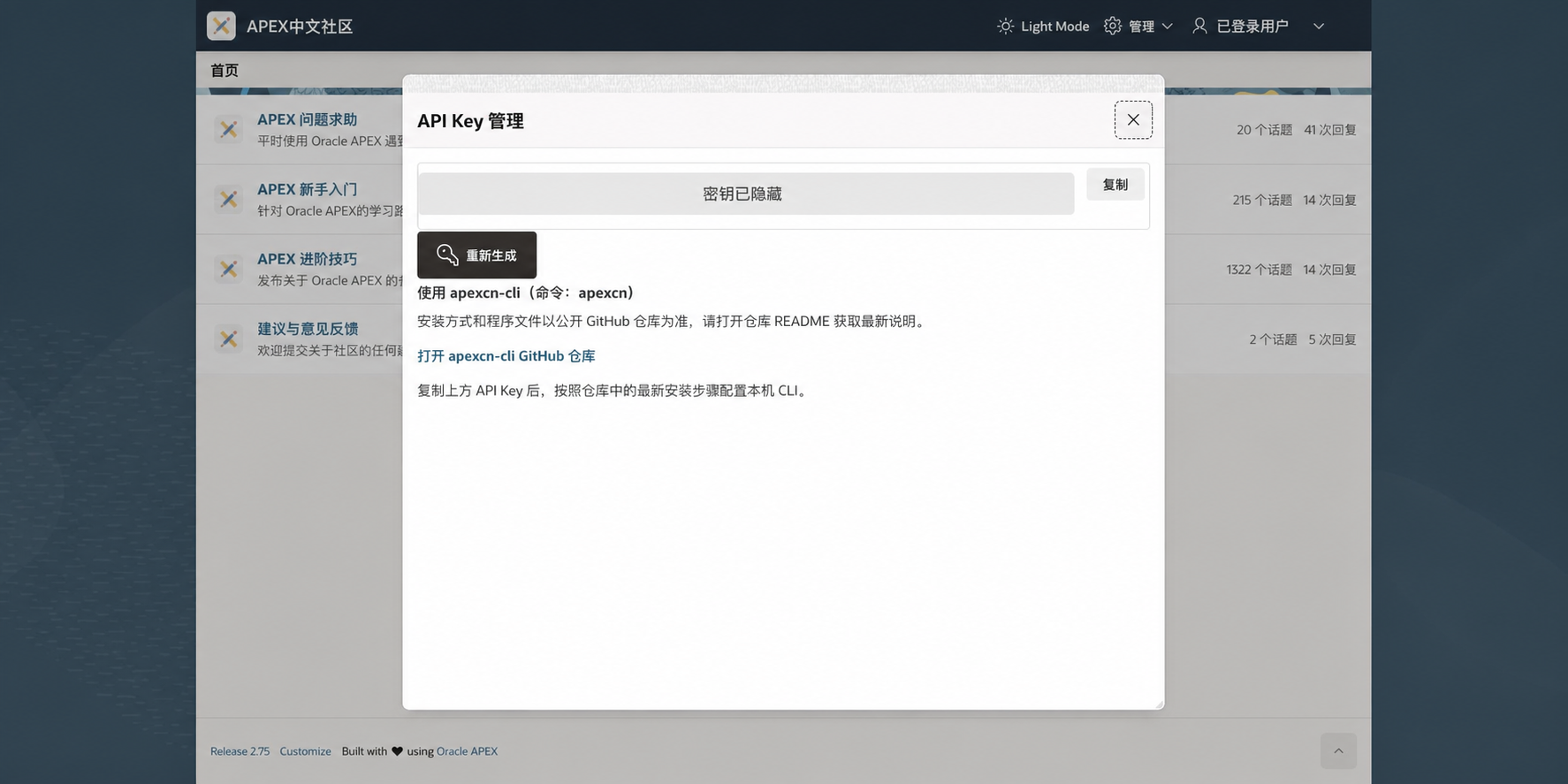Screen dimensions: 1568x784
Task: Click the '5 次回复' text
Action: [x=1332, y=339]
